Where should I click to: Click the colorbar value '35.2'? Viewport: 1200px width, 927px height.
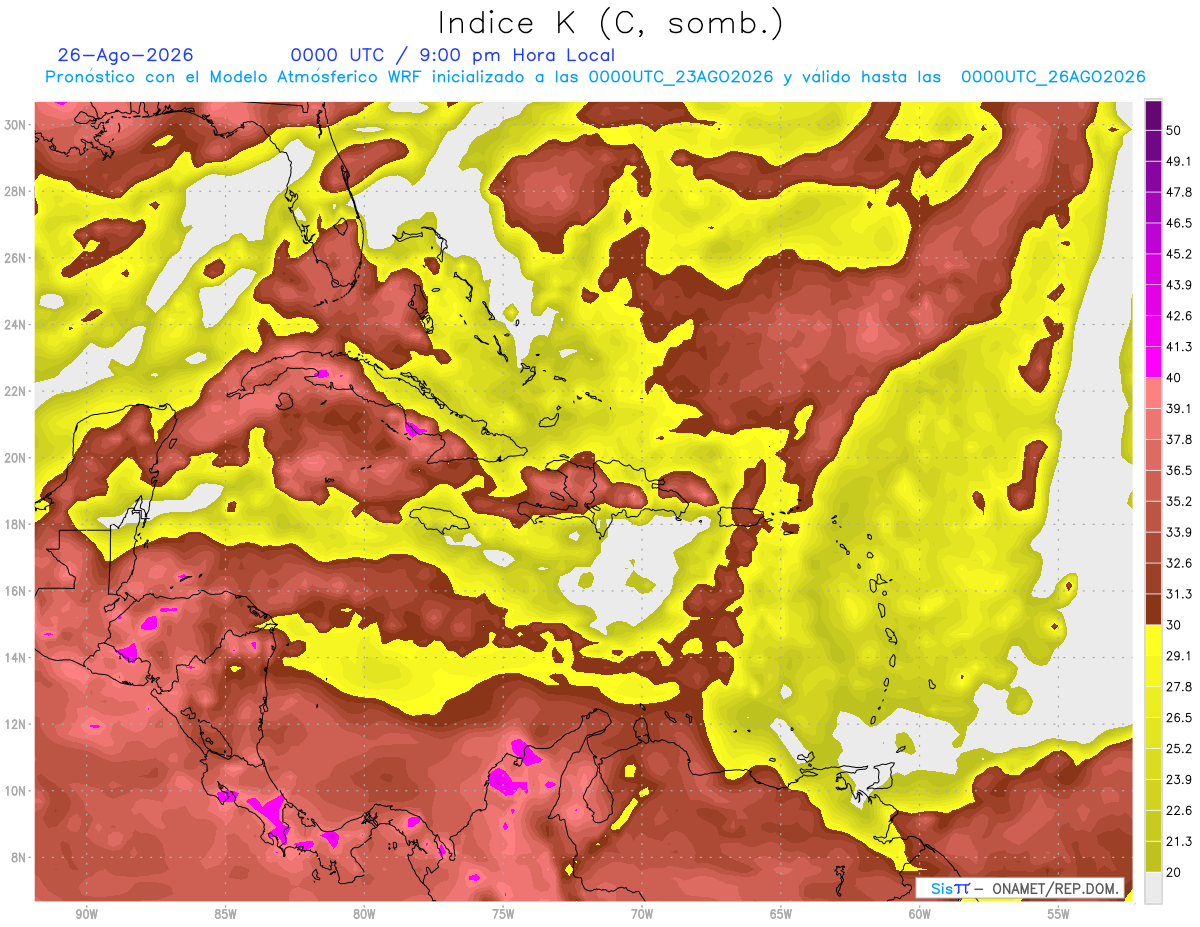(x=1179, y=501)
